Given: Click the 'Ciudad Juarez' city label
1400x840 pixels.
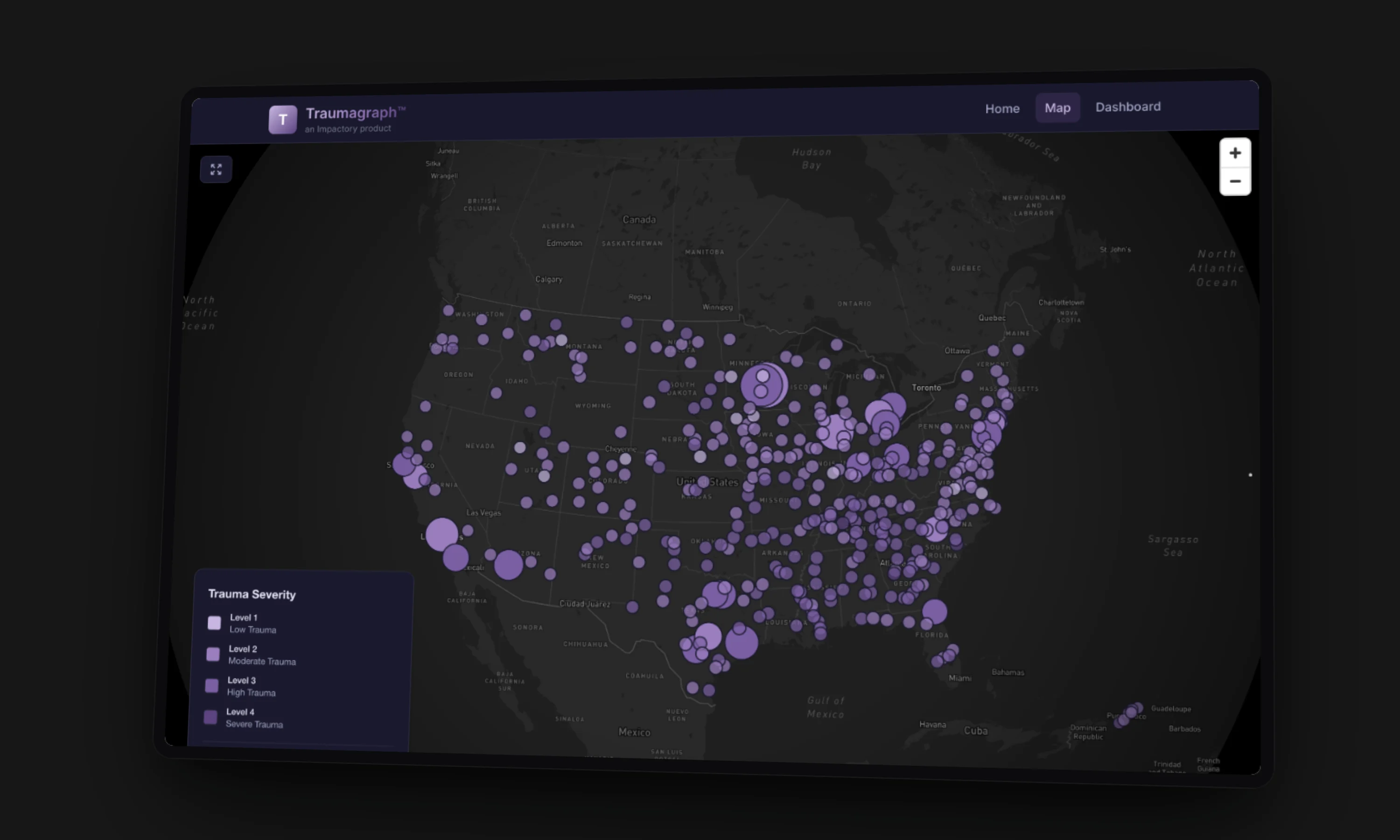Looking at the screenshot, I should click(x=585, y=604).
